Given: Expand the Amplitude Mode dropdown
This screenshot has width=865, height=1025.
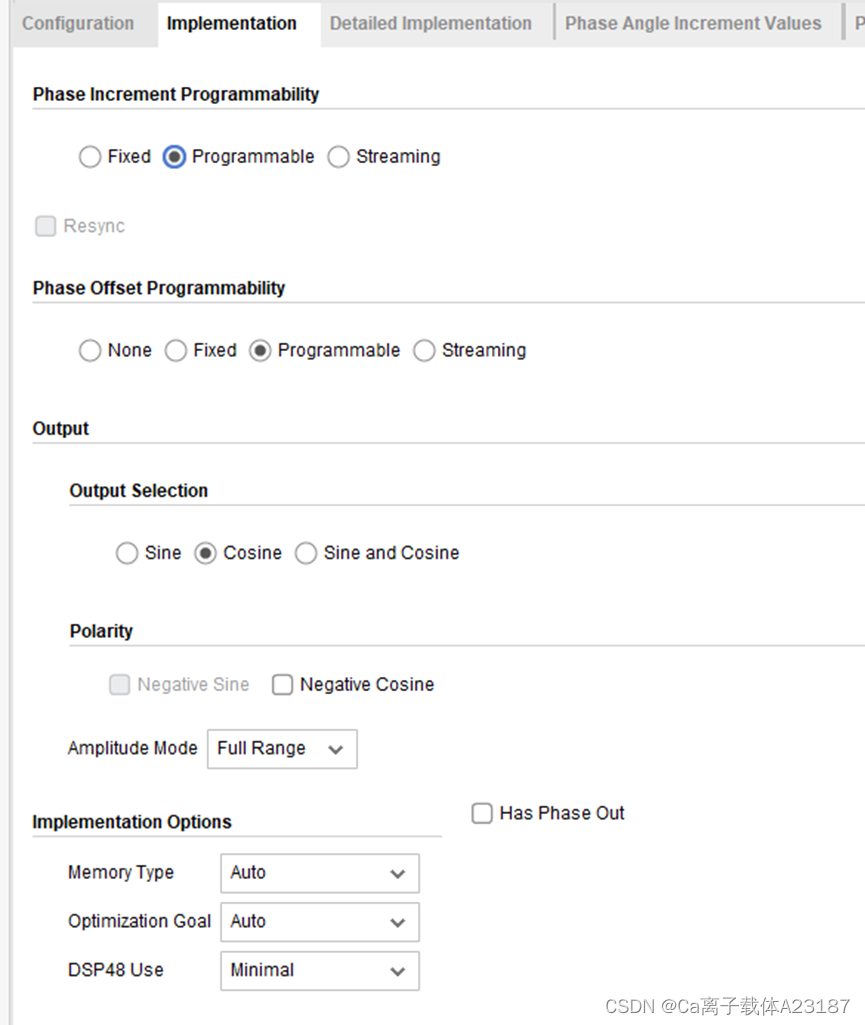Looking at the screenshot, I should click(x=282, y=749).
